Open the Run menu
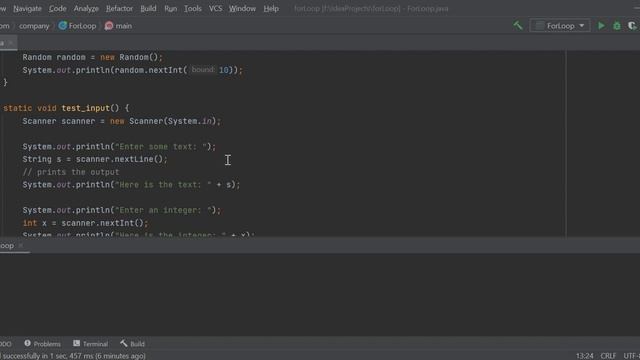 [171, 9]
